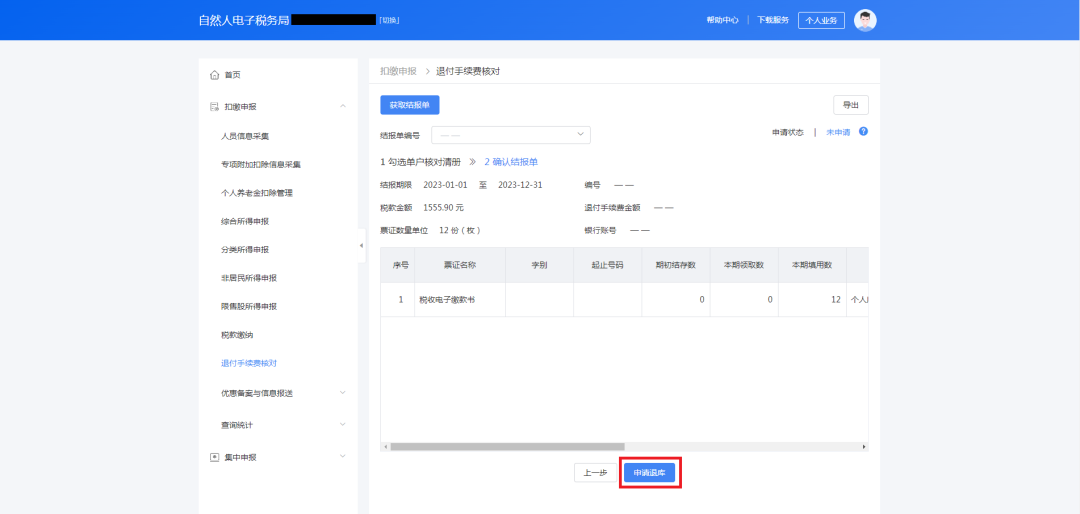The width and height of the screenshot is (1080, 514).
Task: Click the 集中申报 sidebar icon
Action: [214, 457]
